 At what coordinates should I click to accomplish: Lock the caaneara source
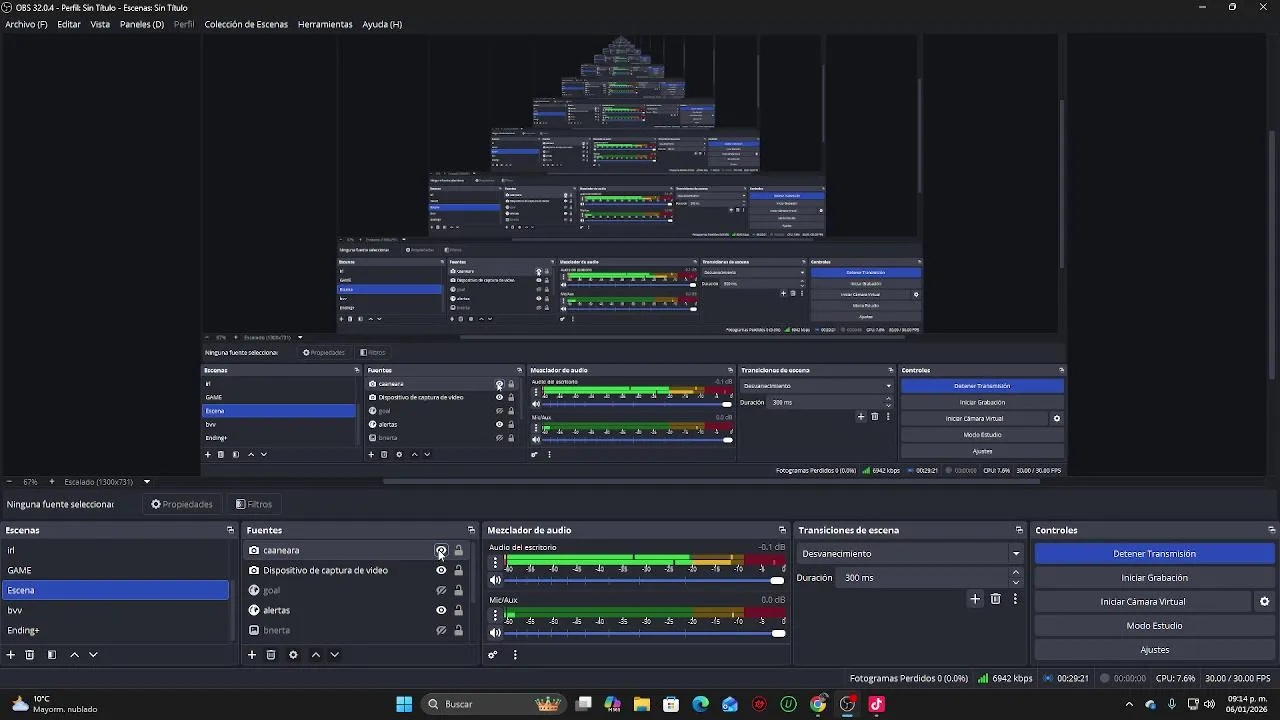pos(459,551)
